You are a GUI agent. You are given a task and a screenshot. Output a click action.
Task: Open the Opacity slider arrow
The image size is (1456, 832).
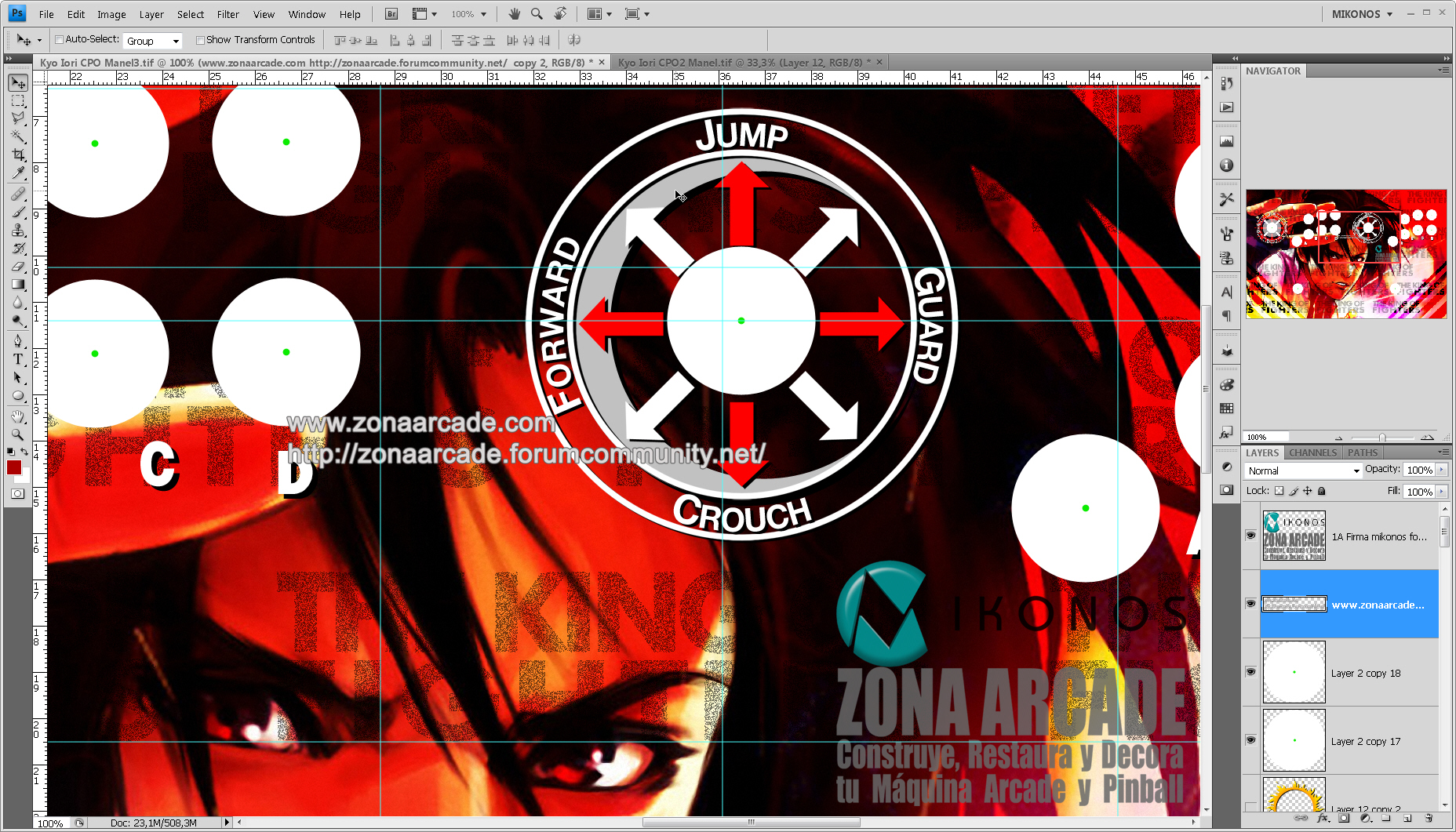tap(1441, 470)
